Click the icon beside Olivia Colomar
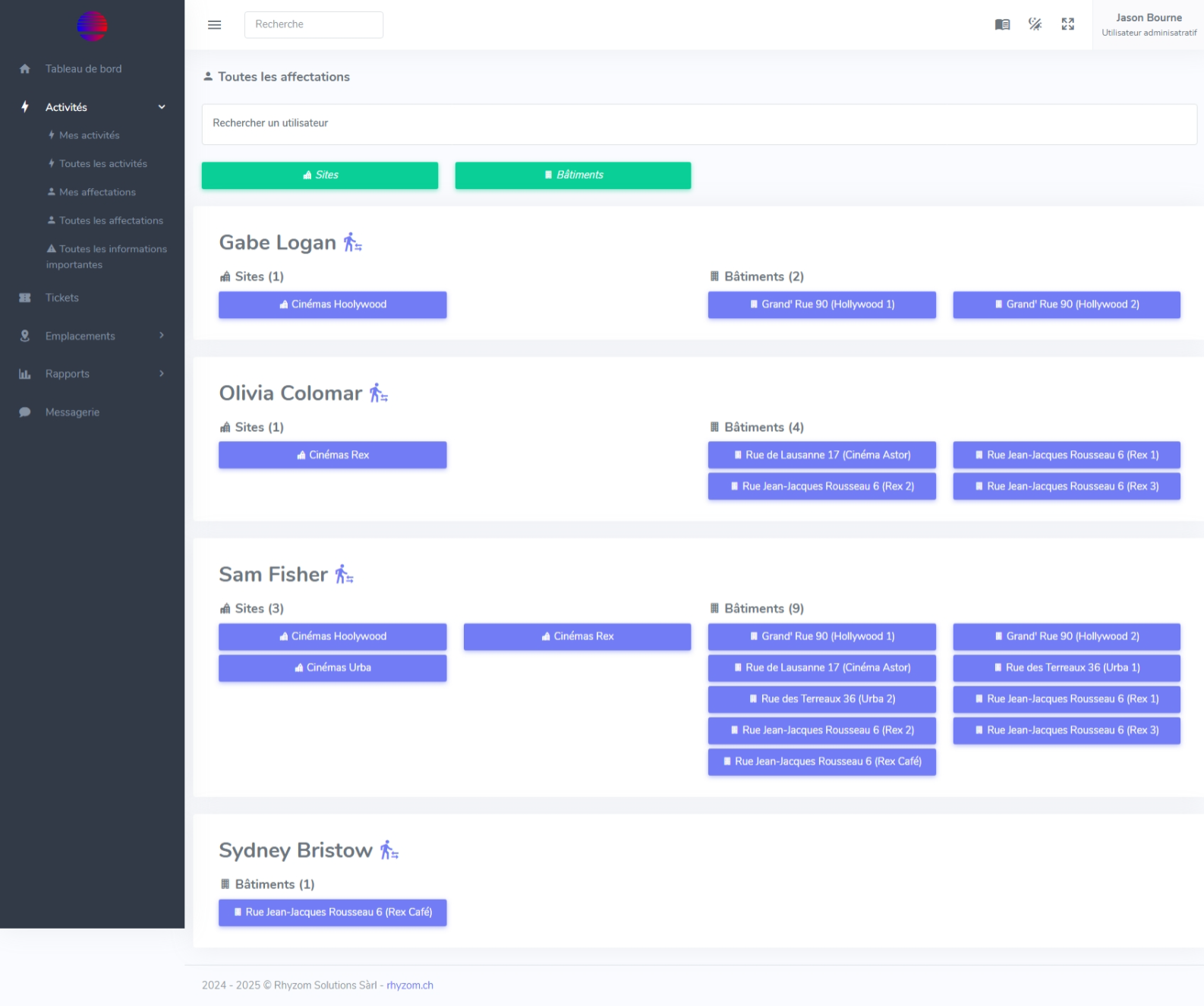Viewport: 1204px width, 1006px height. [378, 393]
